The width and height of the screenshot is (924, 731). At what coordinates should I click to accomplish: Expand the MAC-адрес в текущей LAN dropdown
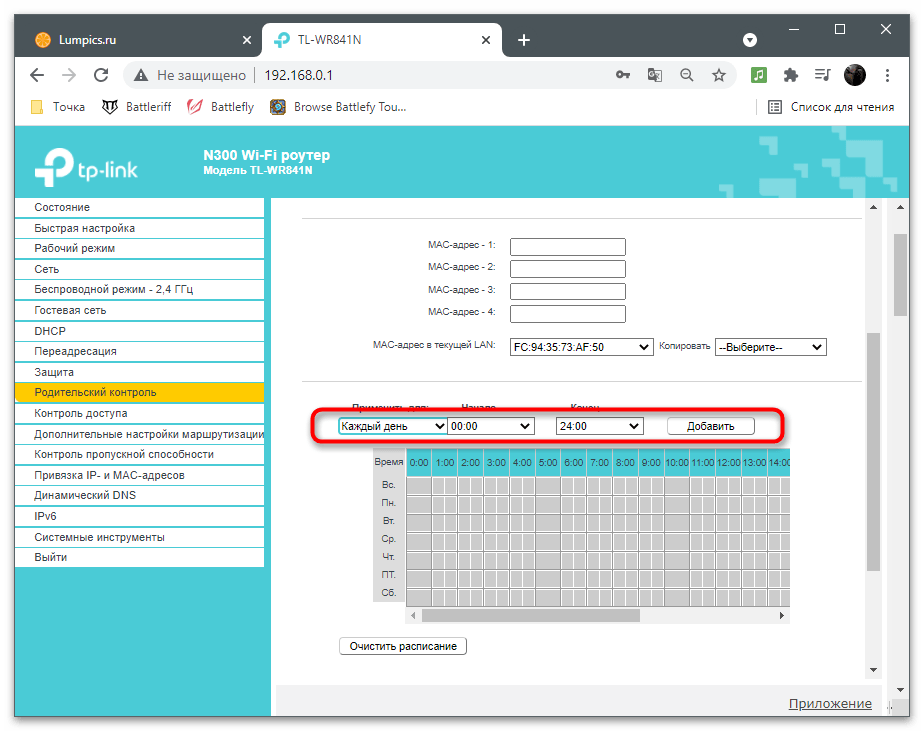(581, 347)
